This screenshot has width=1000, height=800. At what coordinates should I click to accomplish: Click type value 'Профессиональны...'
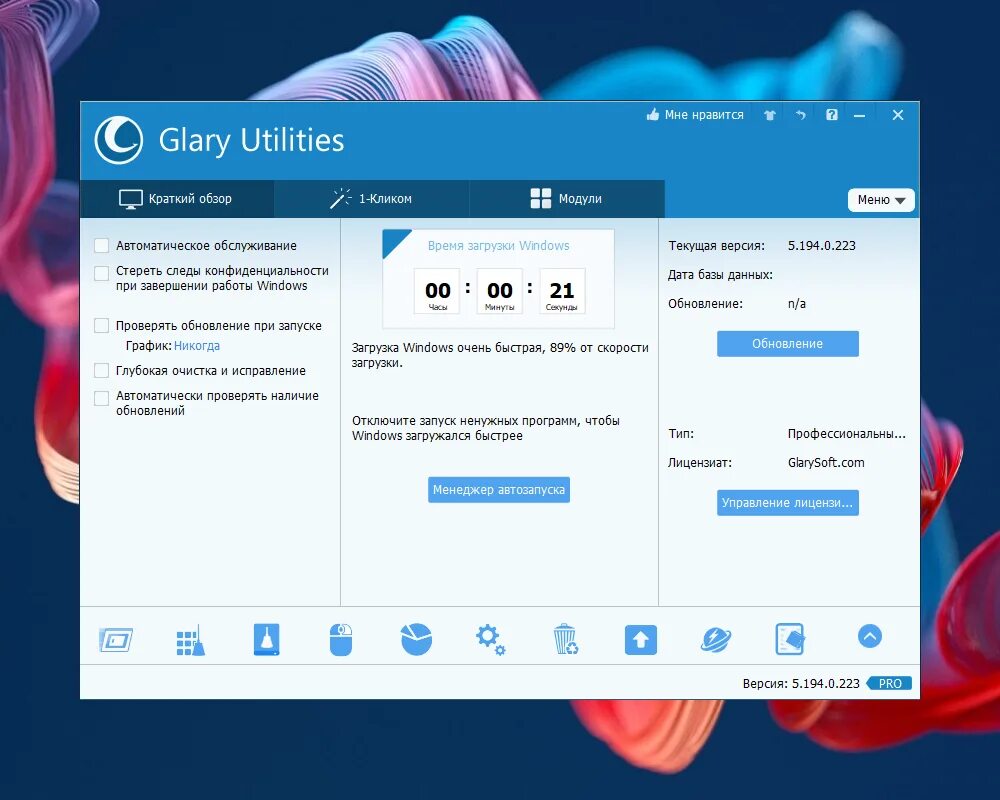coord(846,434)
